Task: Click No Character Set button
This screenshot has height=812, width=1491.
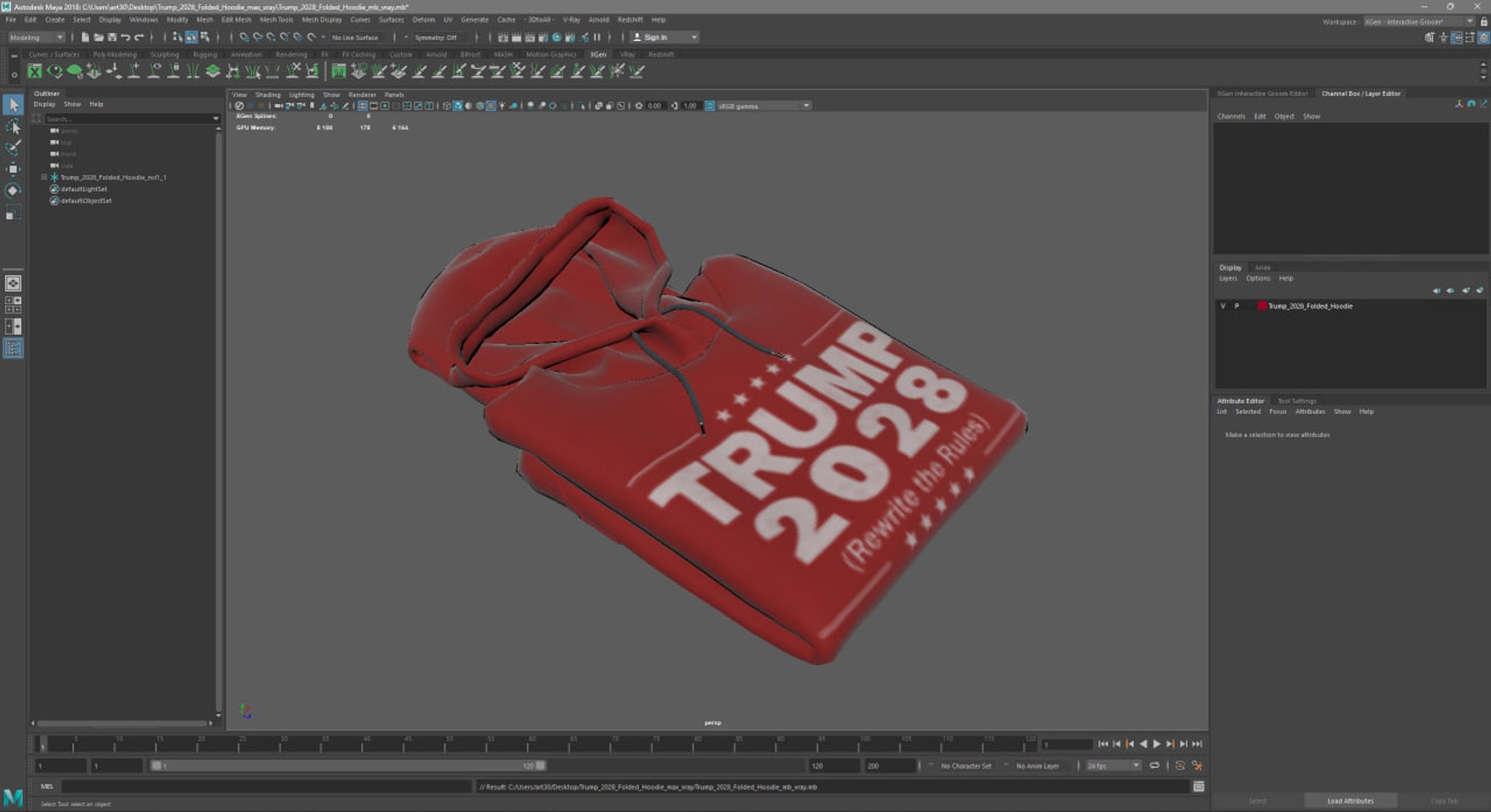Action: (x=966, y=766)
